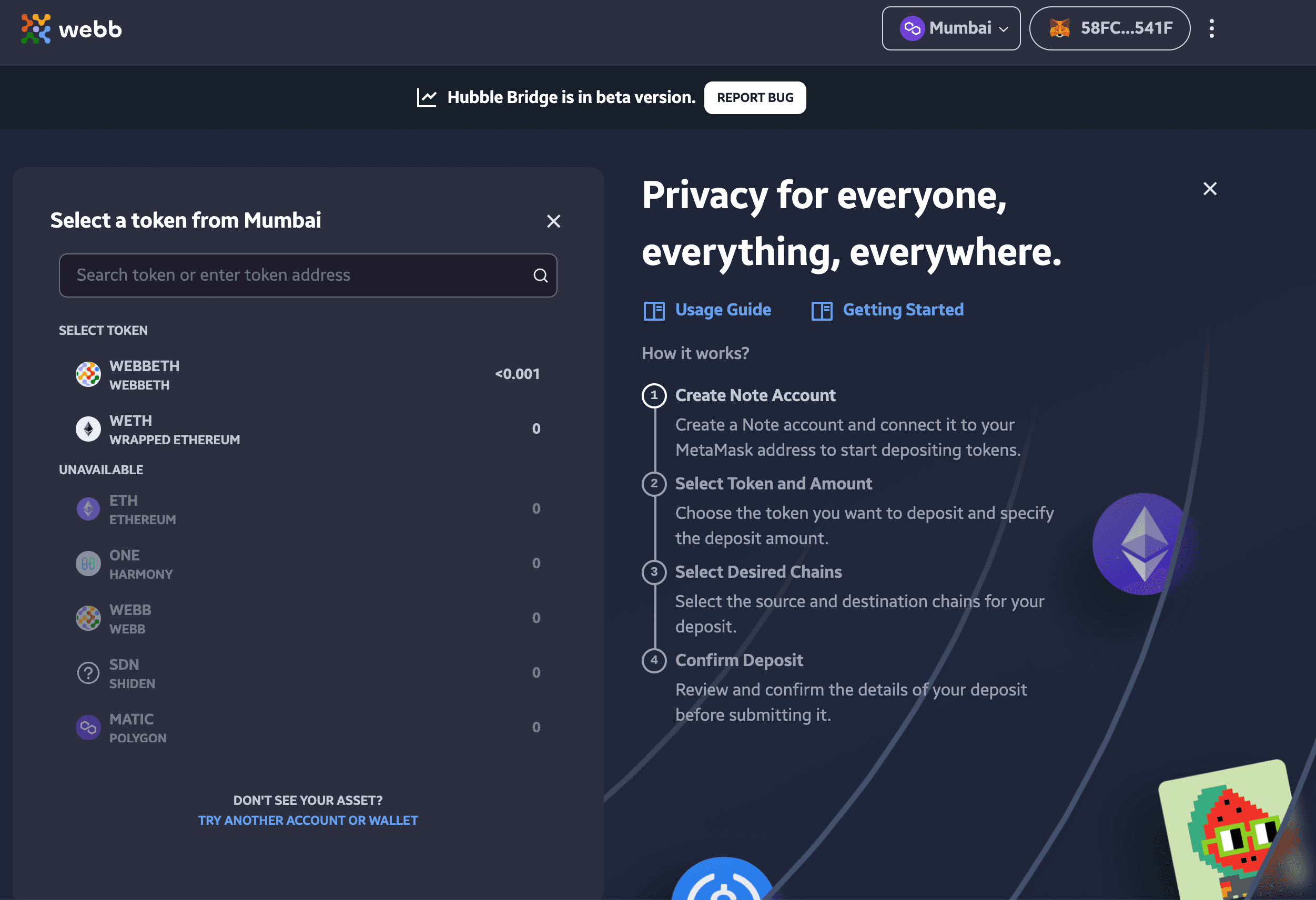
Task: Click the How it works? text
Action: (695, 353)
